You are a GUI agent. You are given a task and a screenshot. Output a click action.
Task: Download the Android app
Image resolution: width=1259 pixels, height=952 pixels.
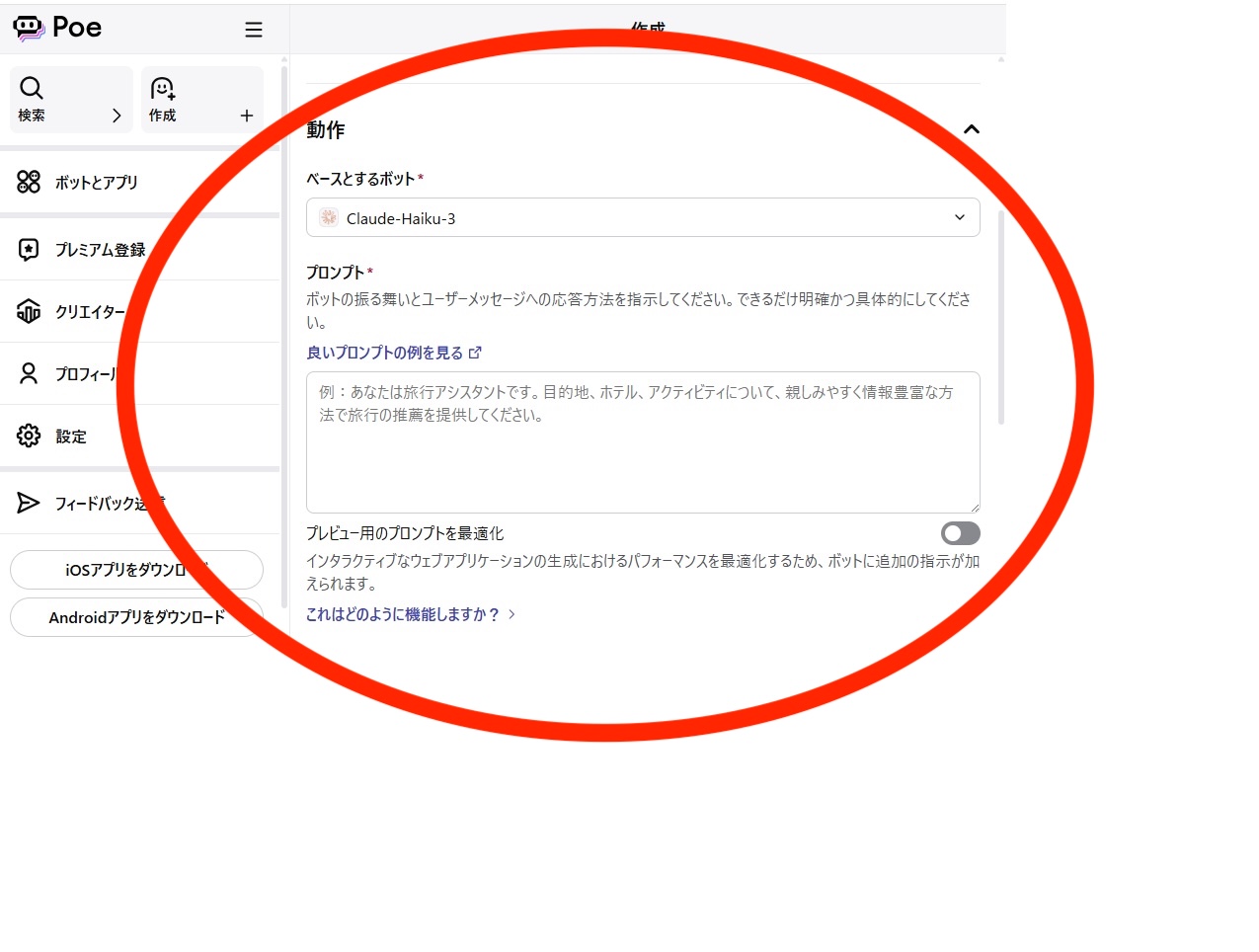pos(136,617)
